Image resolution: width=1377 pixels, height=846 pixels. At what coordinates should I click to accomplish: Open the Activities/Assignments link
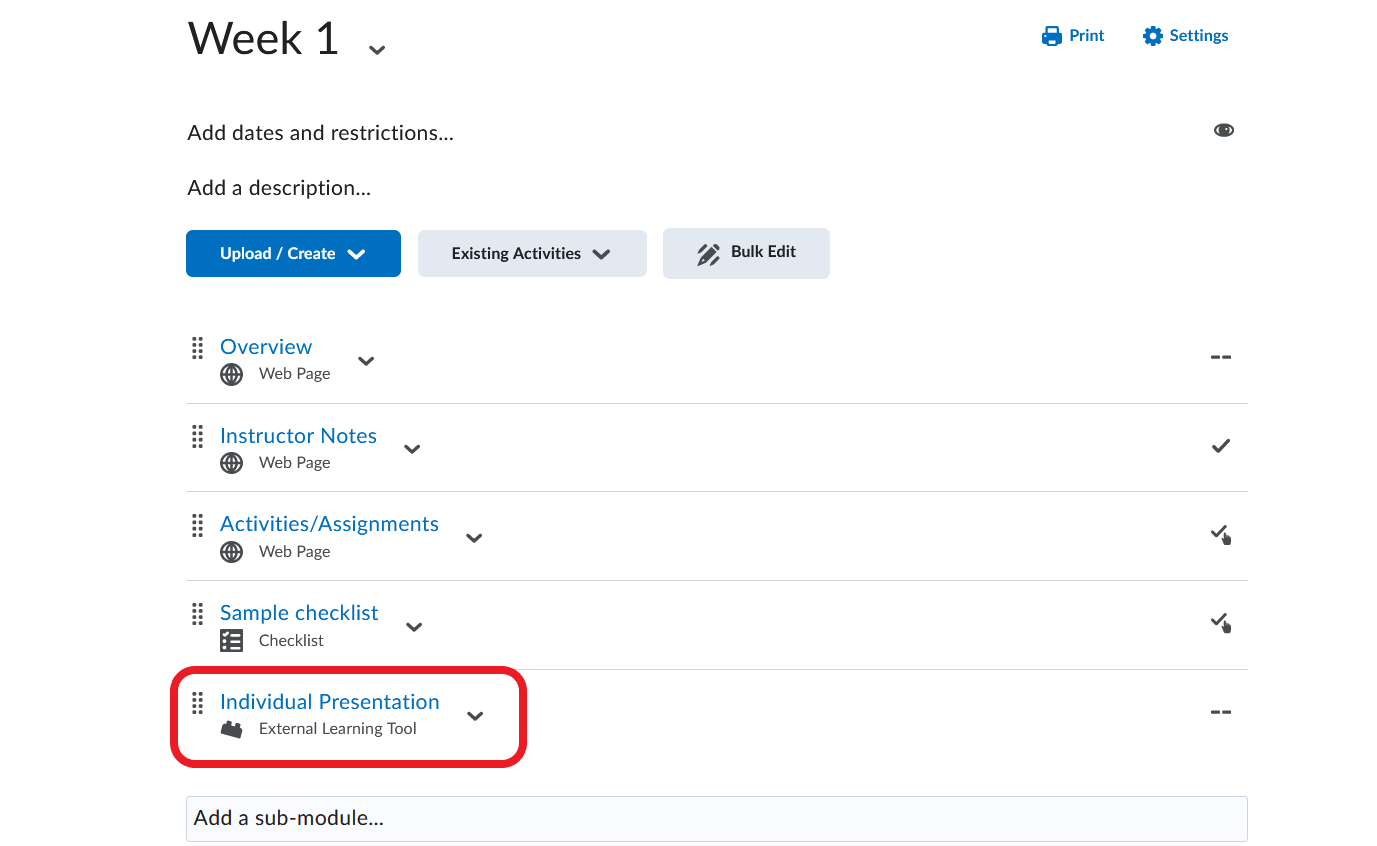pyautogui.click(x=329, y=524)
